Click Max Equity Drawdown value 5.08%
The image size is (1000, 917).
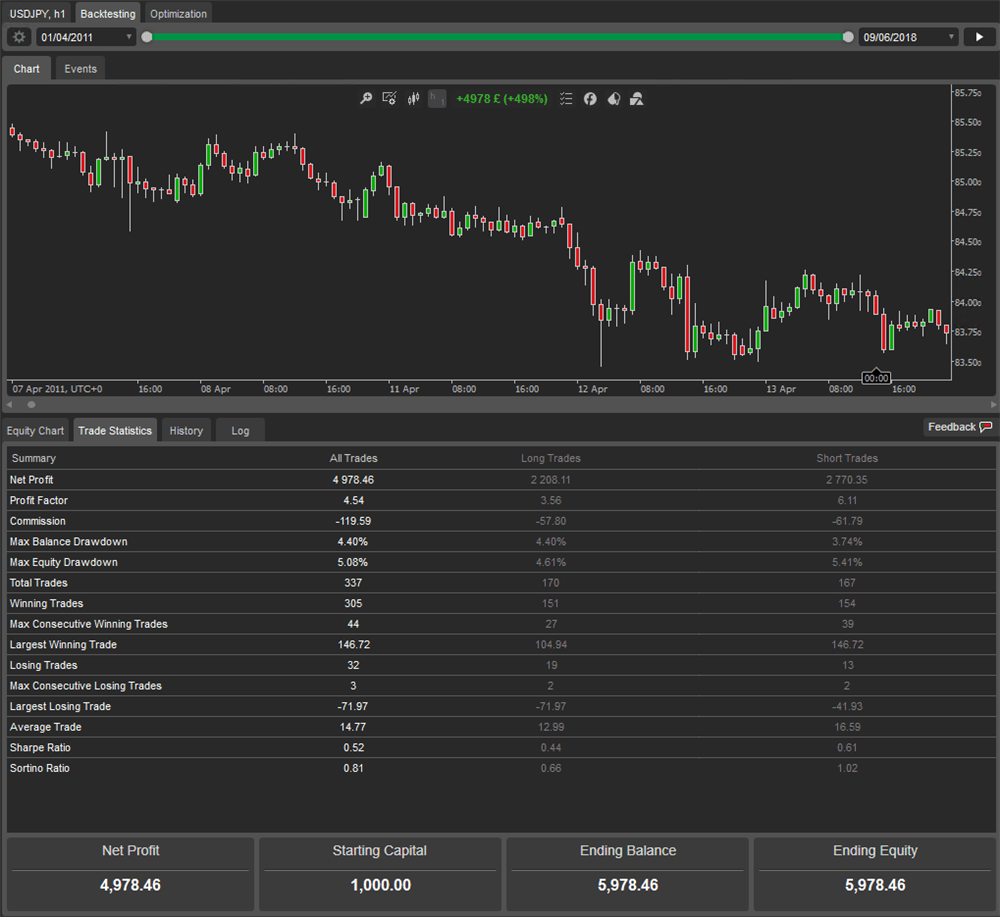click(353, 562)
